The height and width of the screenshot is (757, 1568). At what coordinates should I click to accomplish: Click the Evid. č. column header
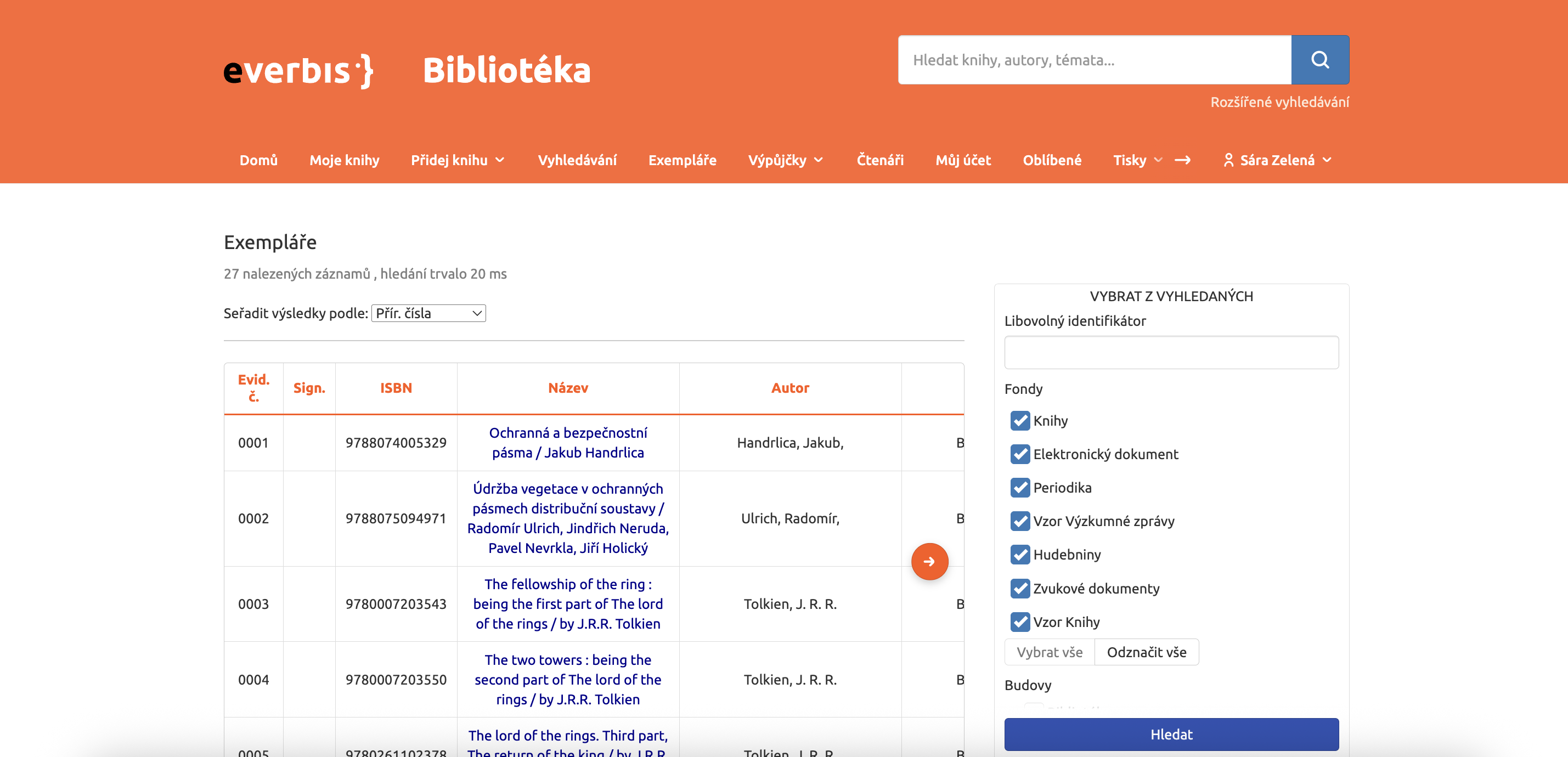pos(253,388)
